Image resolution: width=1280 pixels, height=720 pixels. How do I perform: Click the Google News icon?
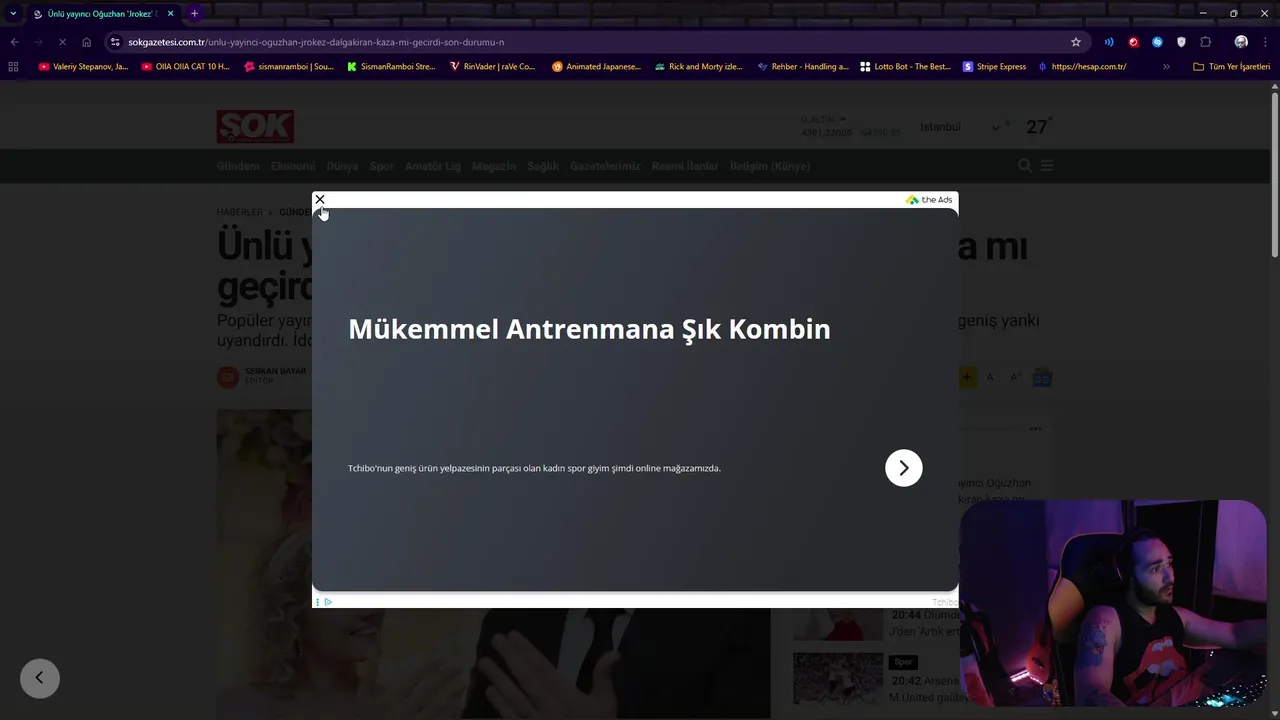click(x=1043, y=377)
